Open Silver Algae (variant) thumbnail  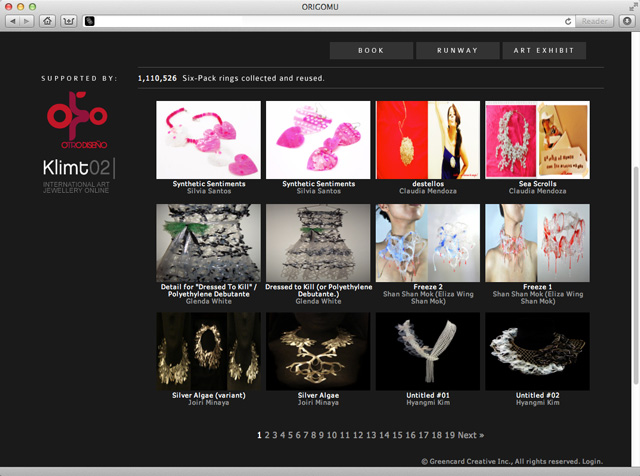point(208,351)
